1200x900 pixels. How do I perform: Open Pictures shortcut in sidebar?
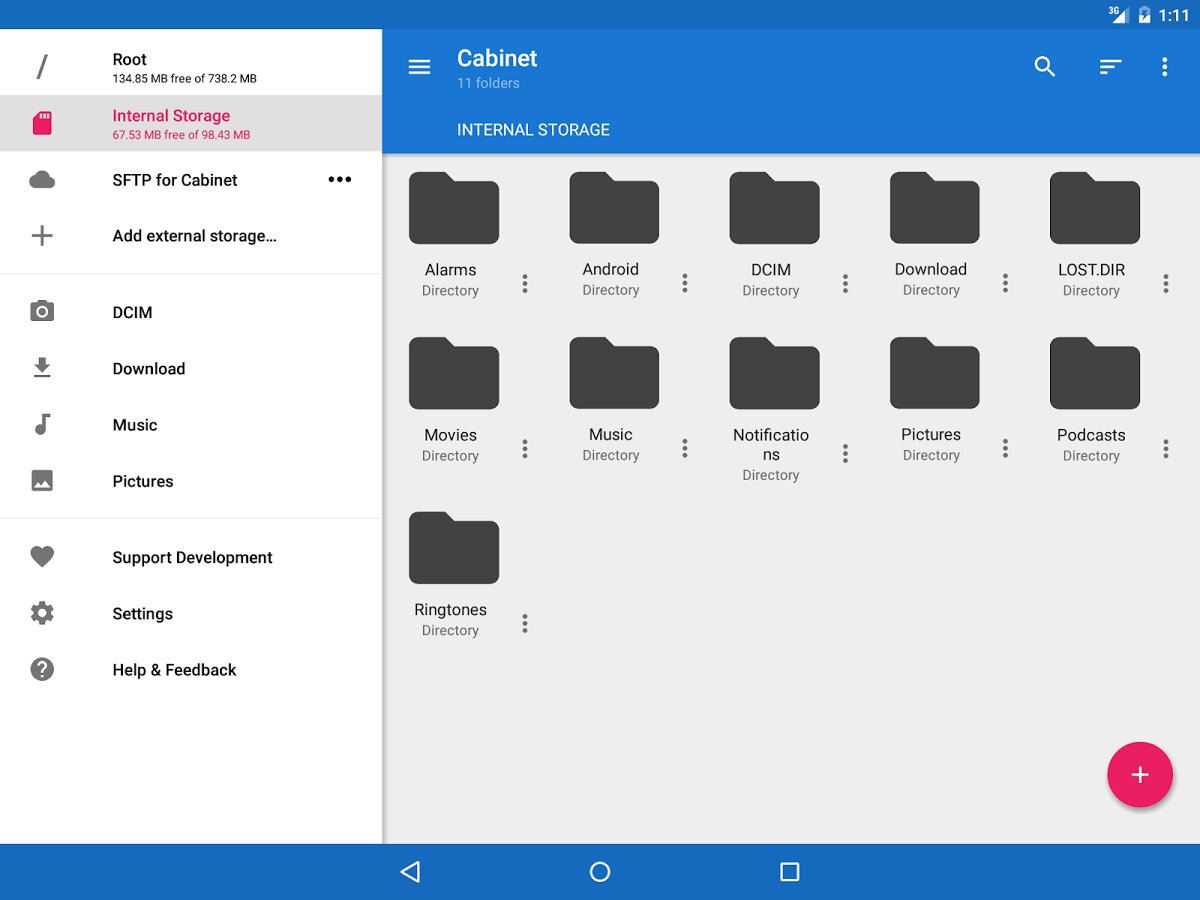point(142,481)
